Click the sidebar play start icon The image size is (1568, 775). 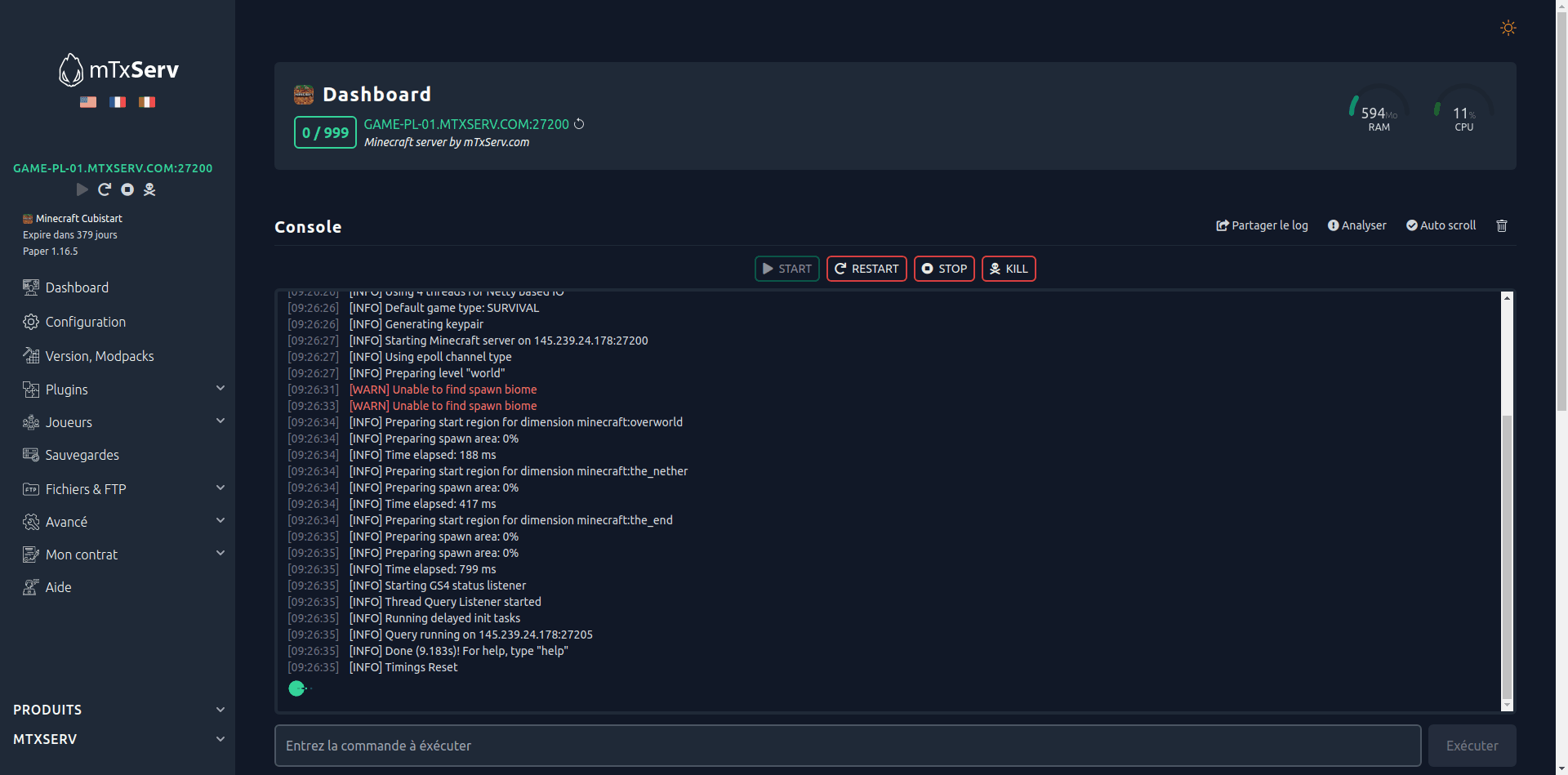tap(82, 189)
